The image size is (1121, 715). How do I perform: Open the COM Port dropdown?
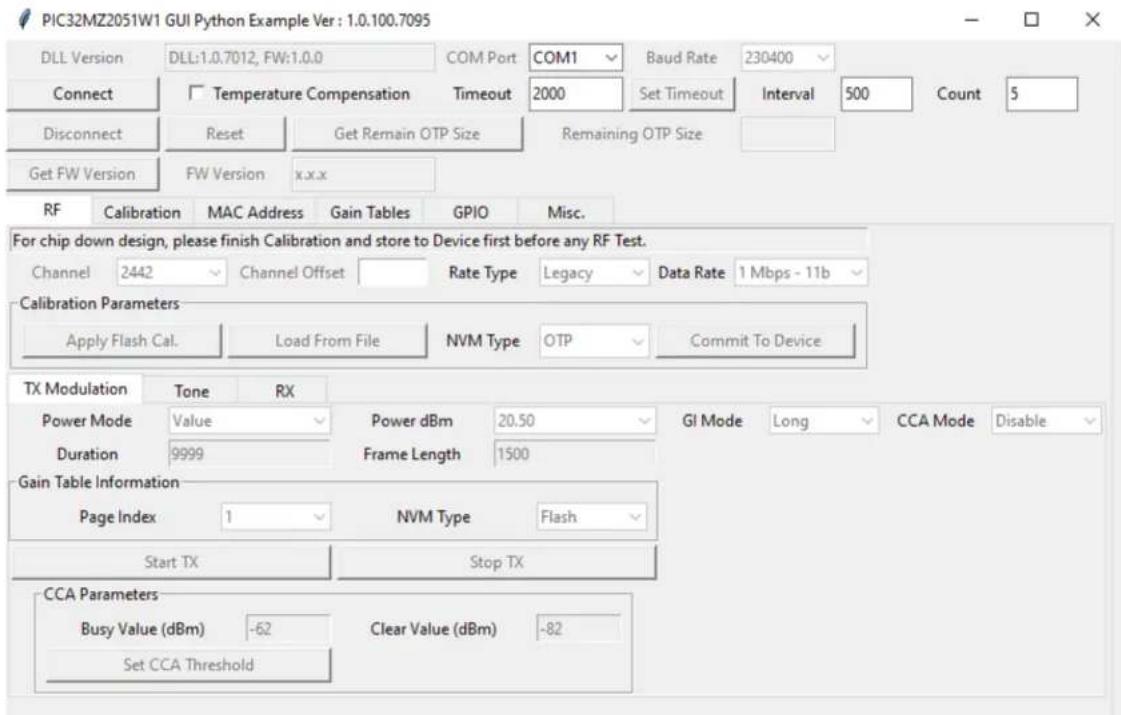tap(576, 58)
